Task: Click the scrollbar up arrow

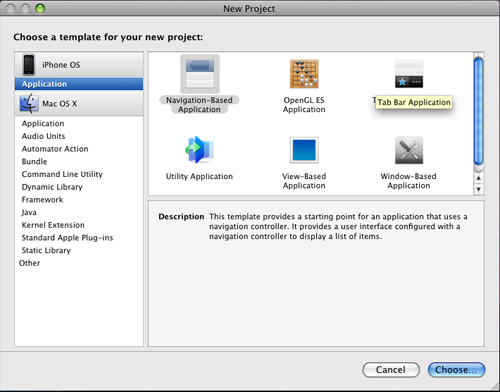Action: point(478,178)
